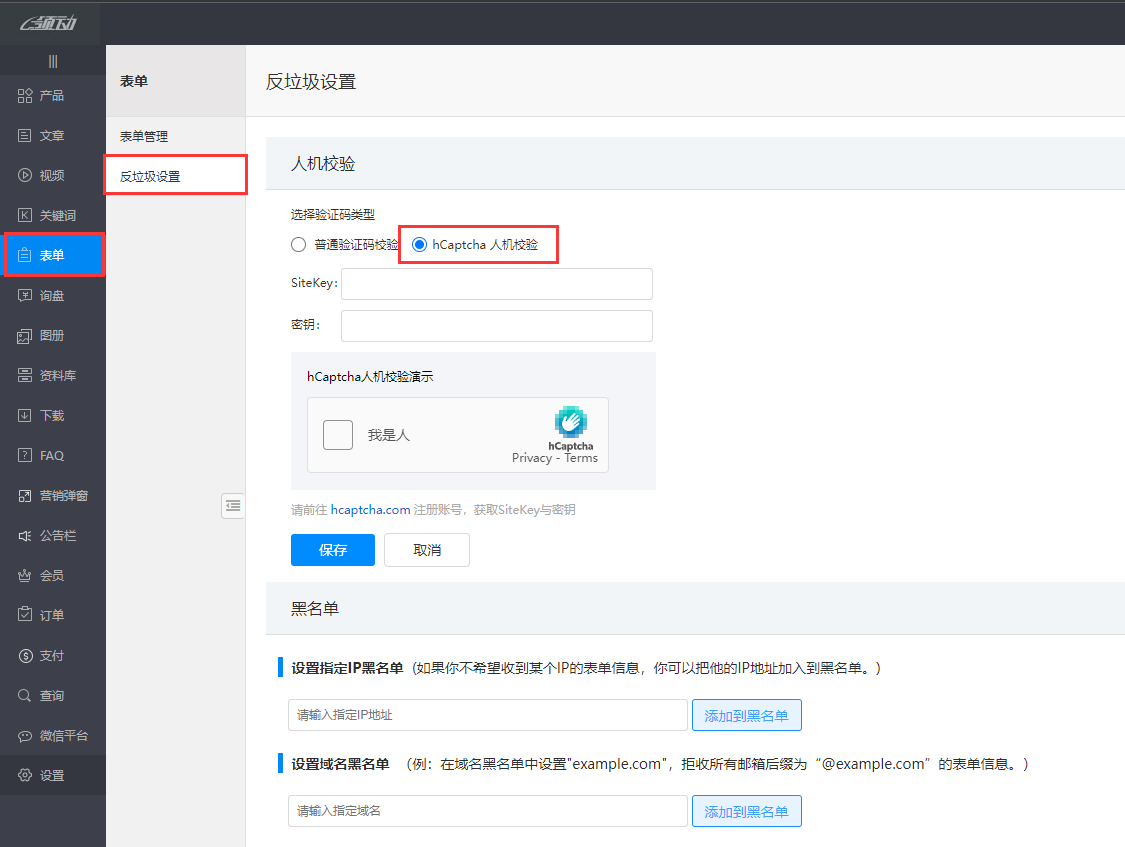The image size is (1125, 847).
Task: Tick the hCaptcha 我是人 checkbox
Action: pos(338,435)
